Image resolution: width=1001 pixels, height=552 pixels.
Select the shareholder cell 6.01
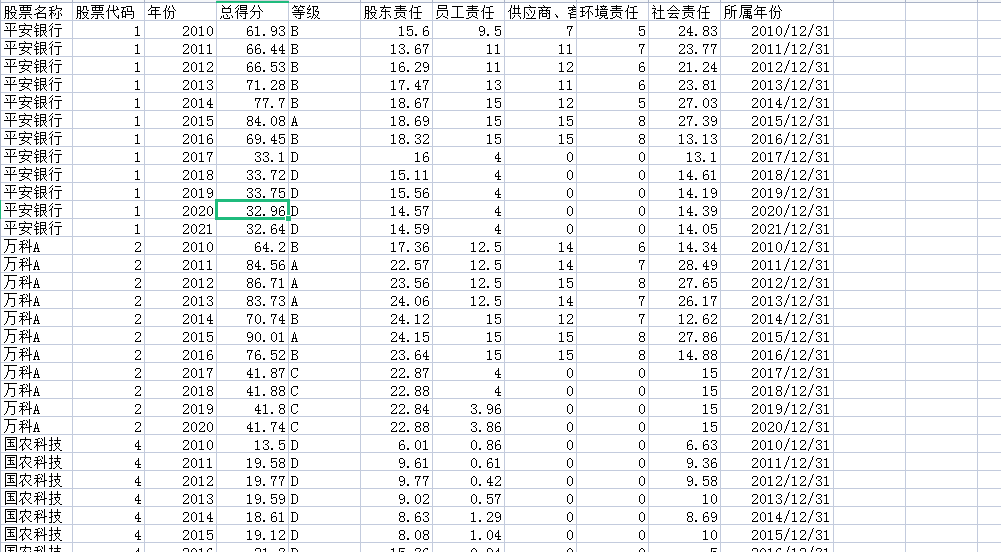coord(396,445)
